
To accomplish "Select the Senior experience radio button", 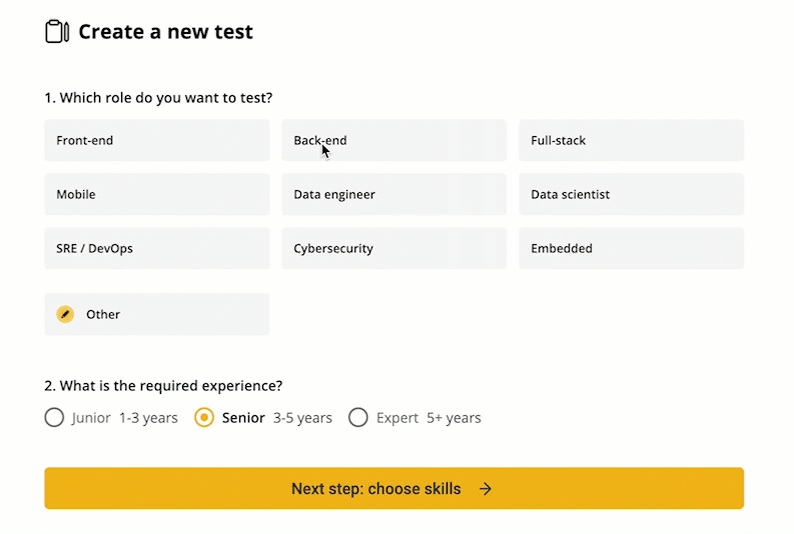I will 204,418.
